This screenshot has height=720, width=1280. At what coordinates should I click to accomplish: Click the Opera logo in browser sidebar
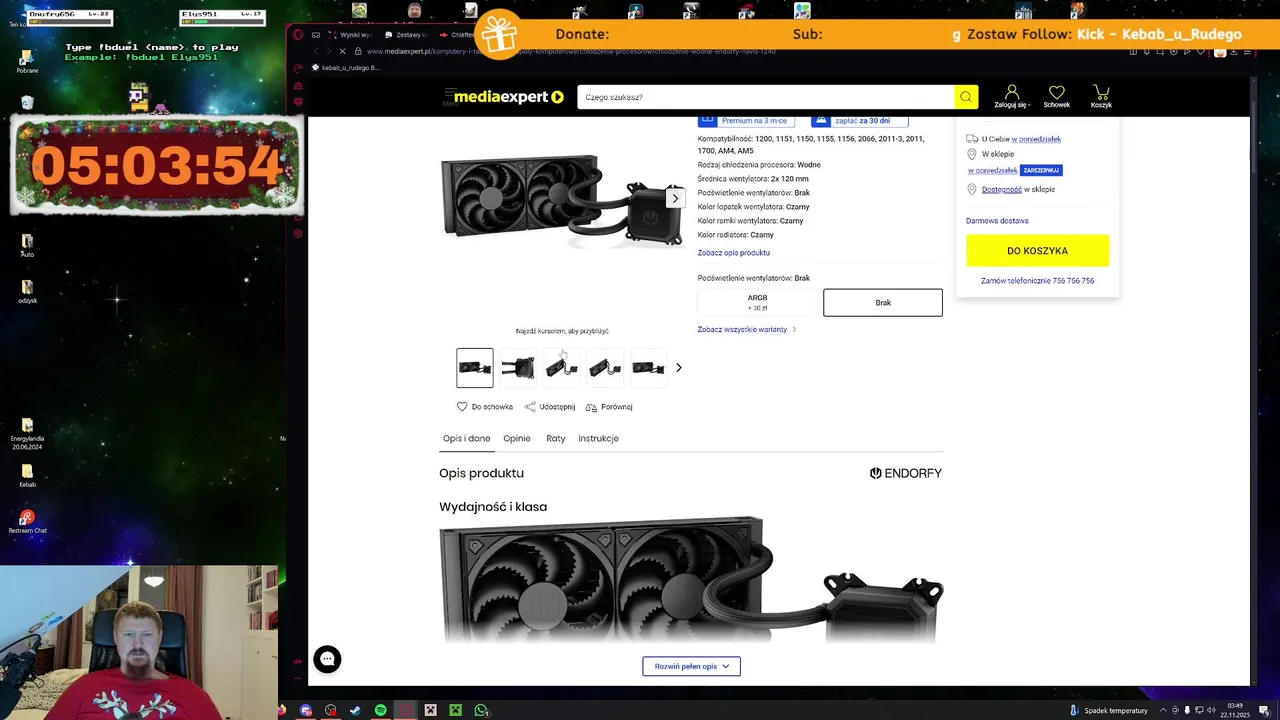tap(298, 34)
